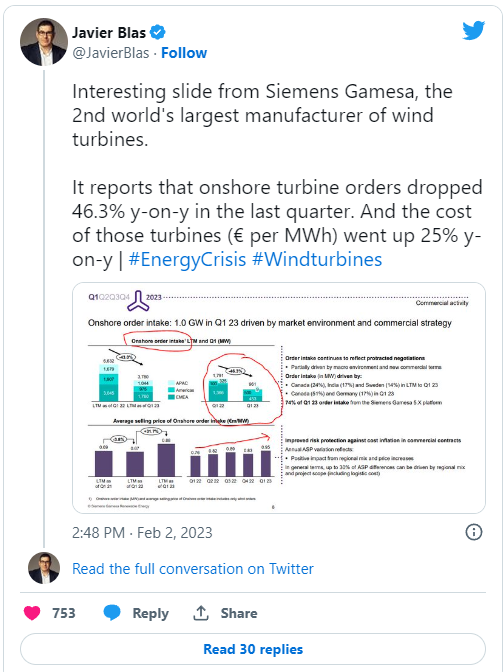The height and width of the screenshot is (672, 503).
Task: Click the blue verified badge beside Javier Blas
Action: click(x=158, y=32)
